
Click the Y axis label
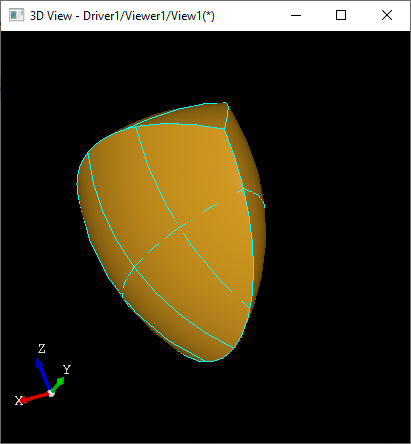67,369
